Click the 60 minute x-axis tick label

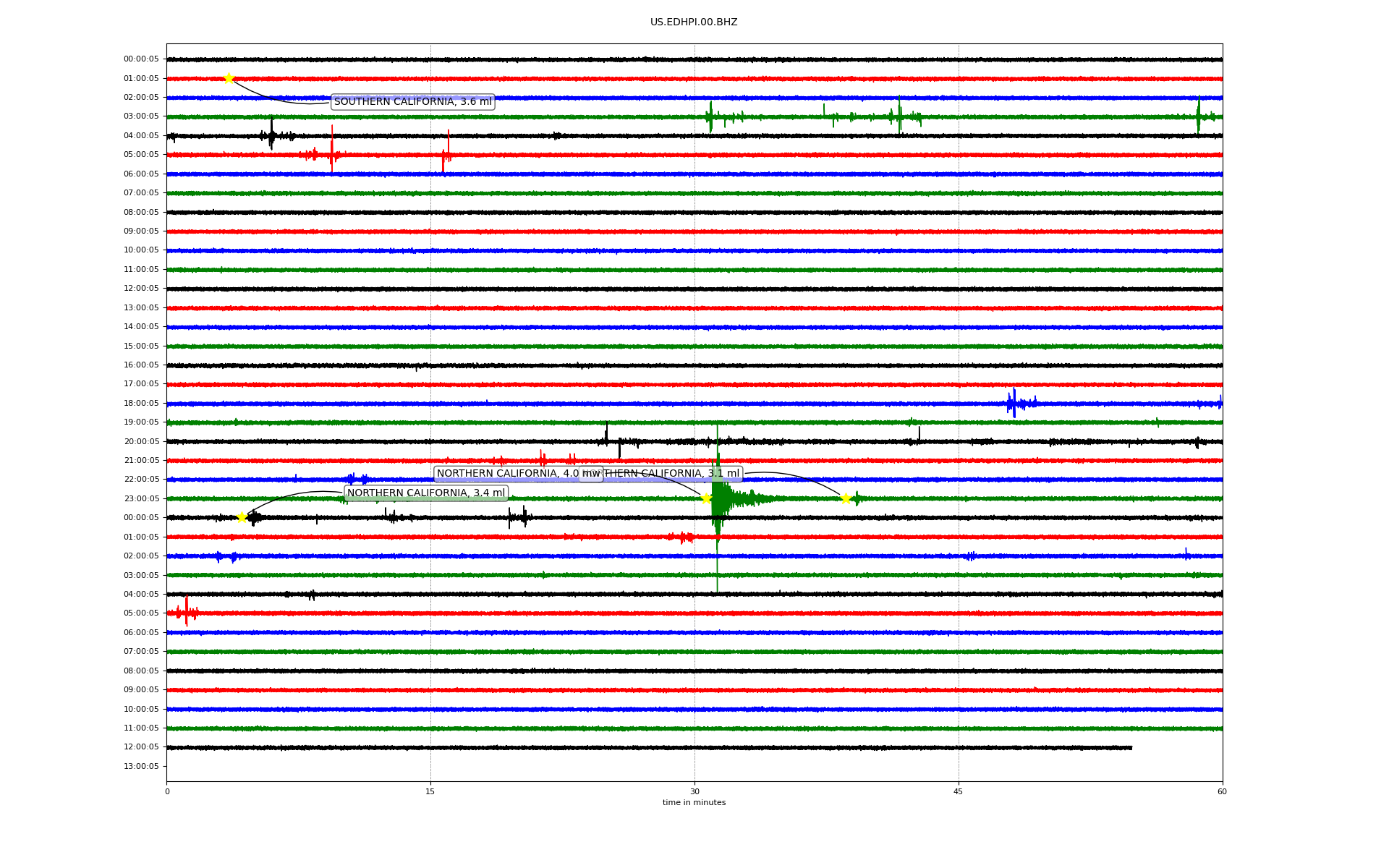pos(1222,791)
